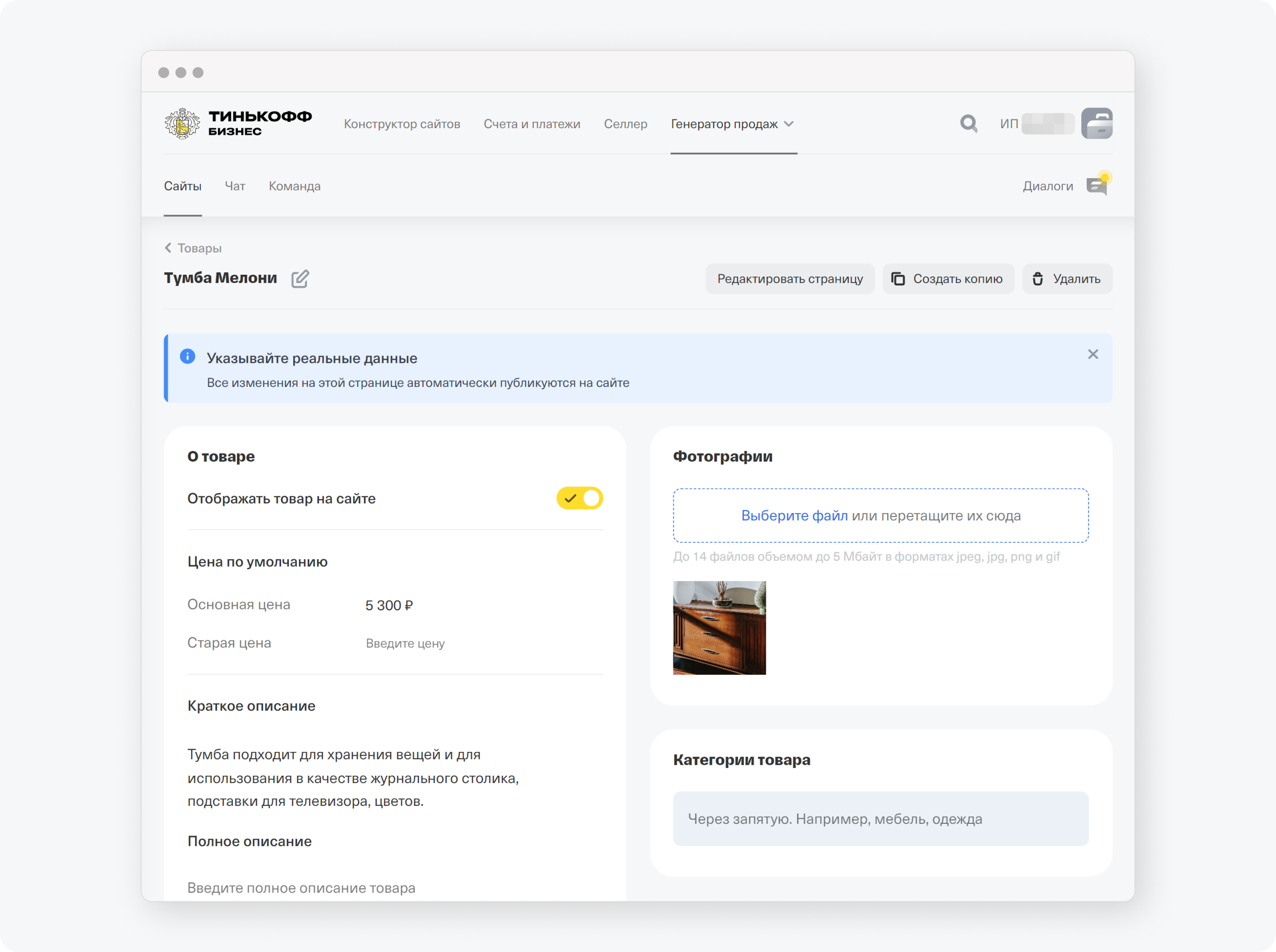Viewport: 1276px width, 952px height.
Task: Click Товары breadcrumb link
Action: [x=199, y=248]
